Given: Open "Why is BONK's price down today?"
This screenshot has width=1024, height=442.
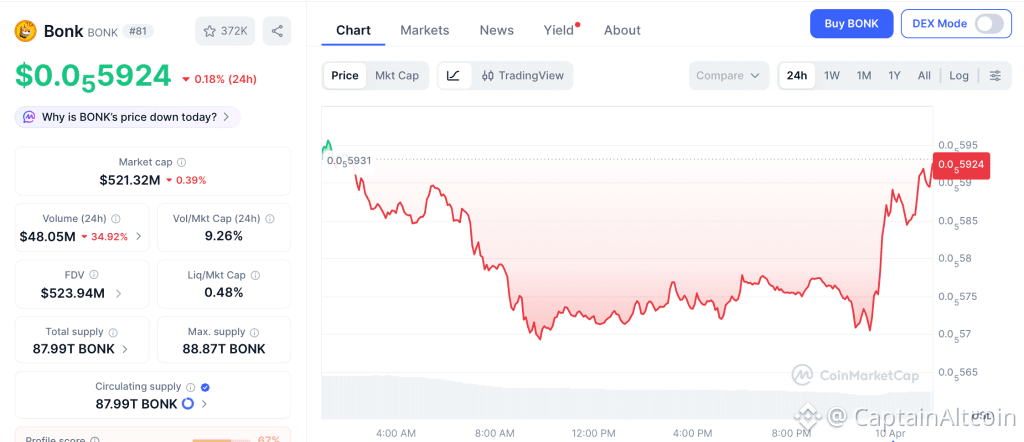Looking at the screenshot, I should point(128,117).
